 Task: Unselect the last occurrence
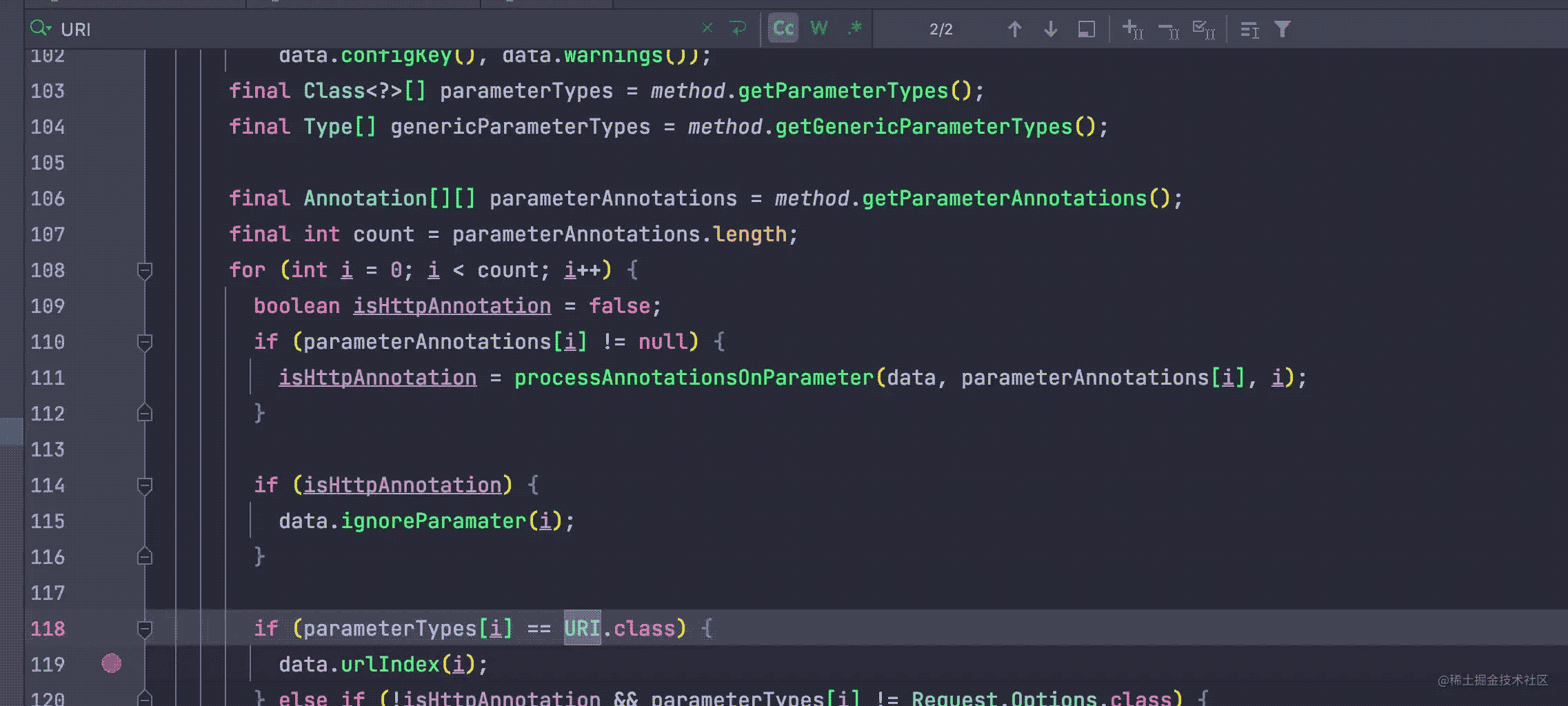coord(1169,30)
